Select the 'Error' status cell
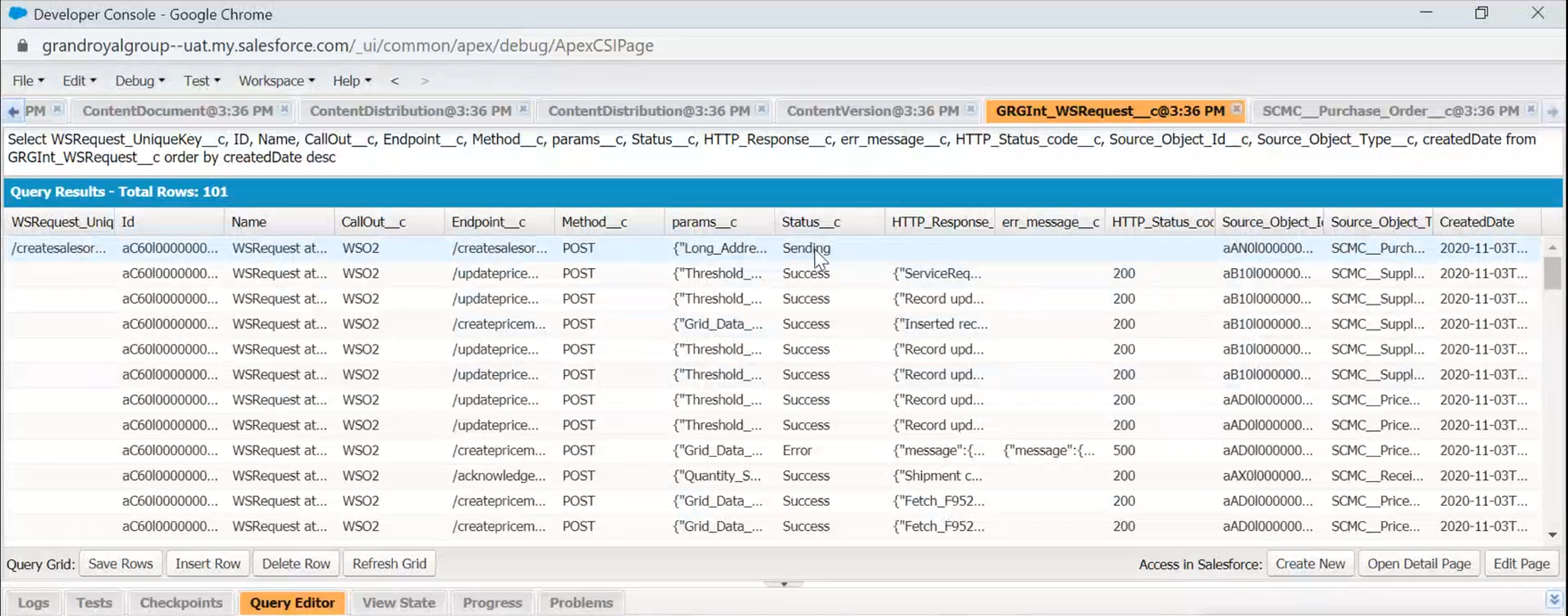Viewport: 1568px width, 616px height. click(x=829, y=450)
